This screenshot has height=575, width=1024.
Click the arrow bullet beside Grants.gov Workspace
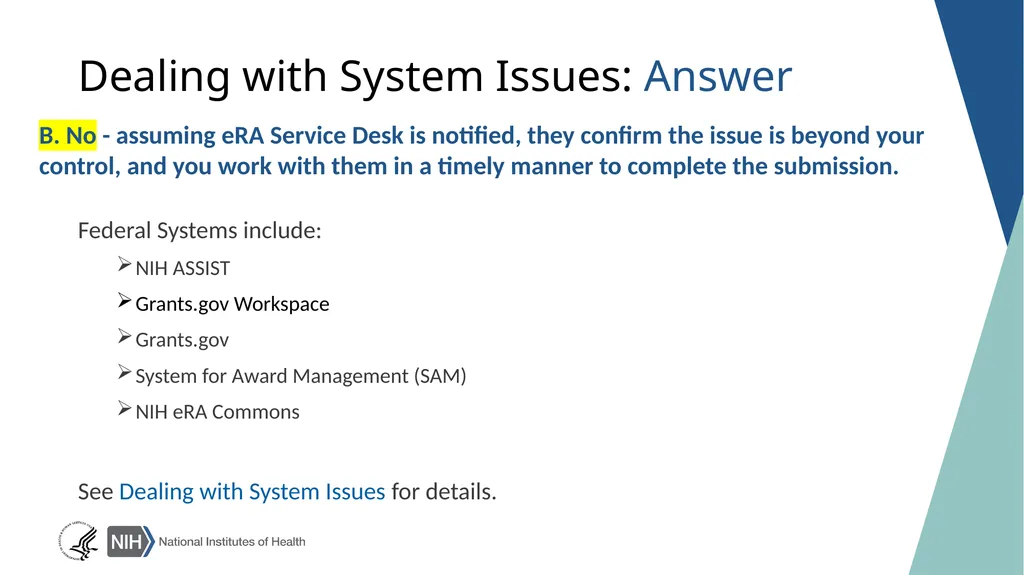[x=125, y=301]
